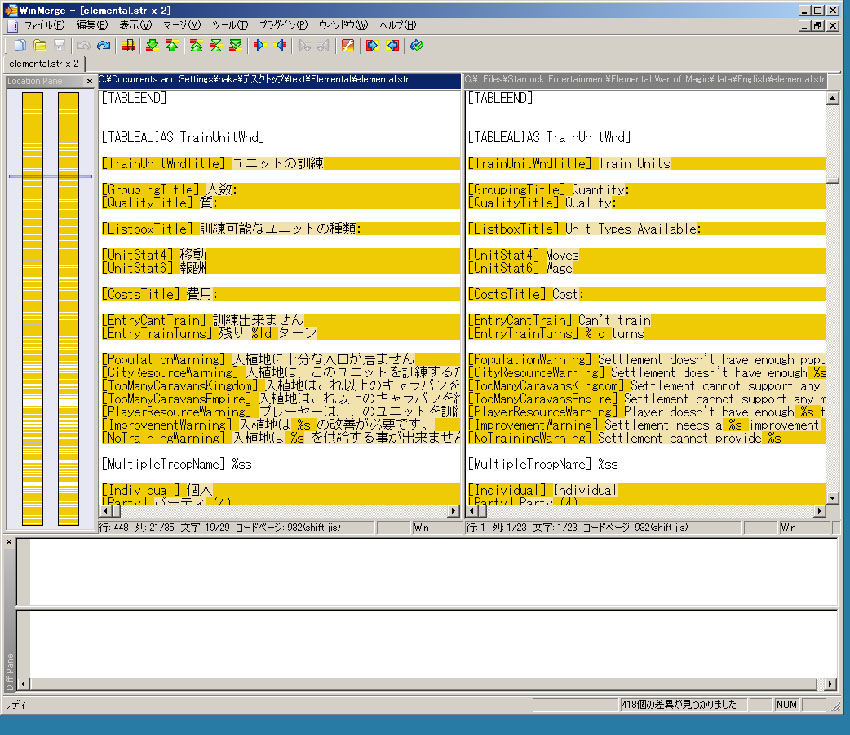The width and height of the screenshot is (850, 735).
Task: Jump to the previous difference icon
Action: click(x=172, y=45)
